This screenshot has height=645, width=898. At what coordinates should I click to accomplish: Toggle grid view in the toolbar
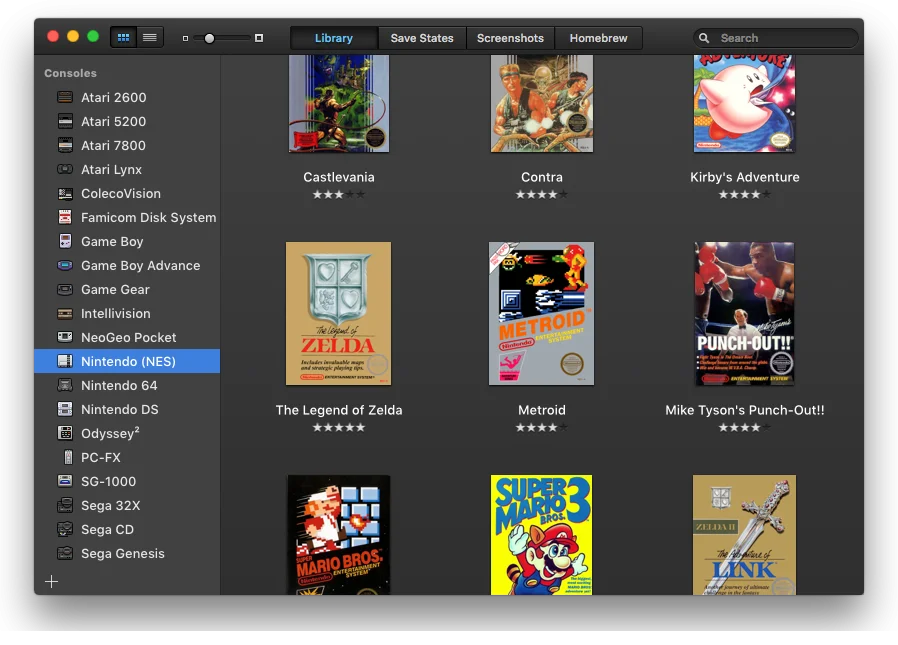point(123,36)
